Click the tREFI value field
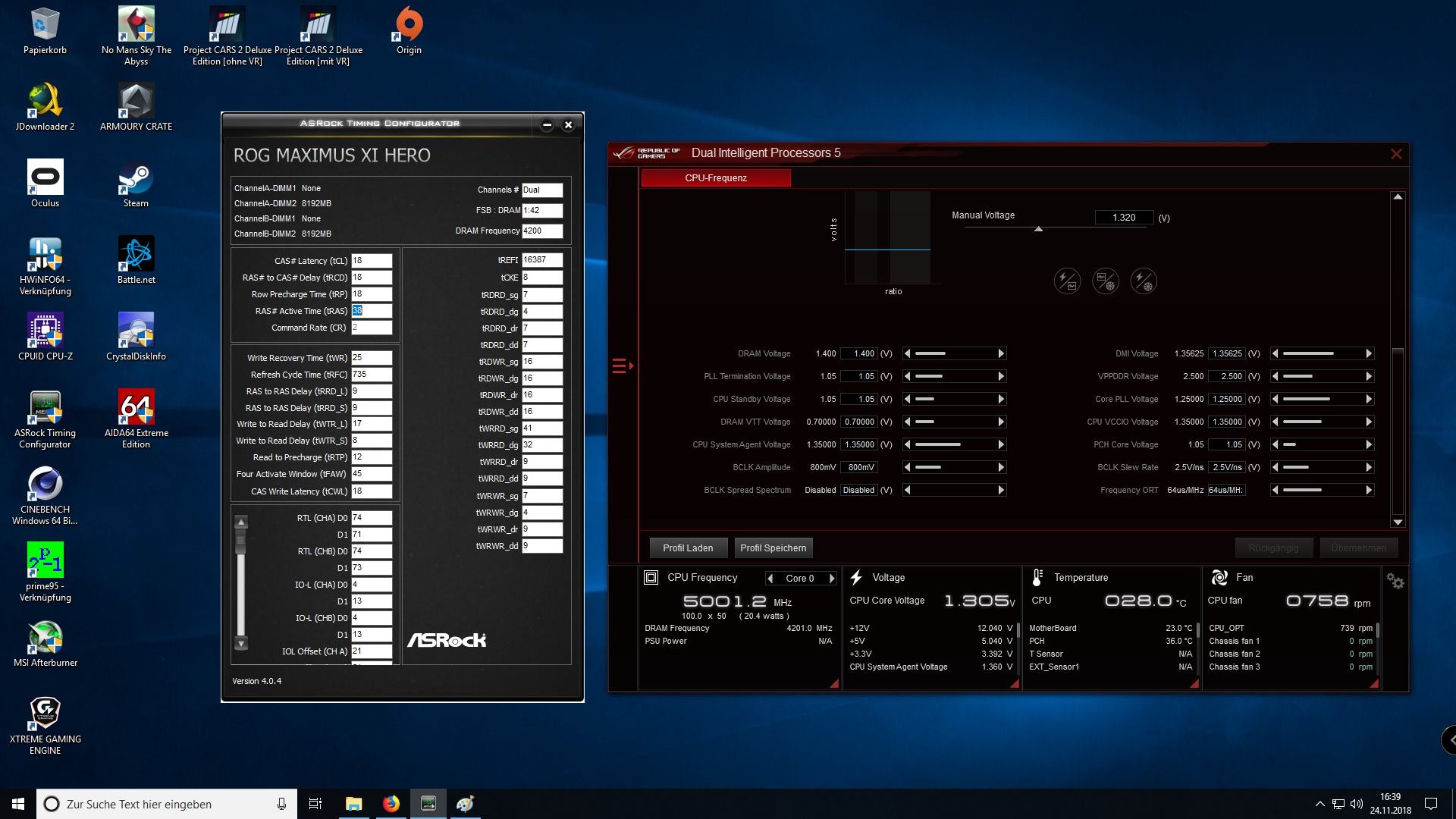The height and width of the screenshot is (819, 1456). pyautogui.click(x=542, y=259)
